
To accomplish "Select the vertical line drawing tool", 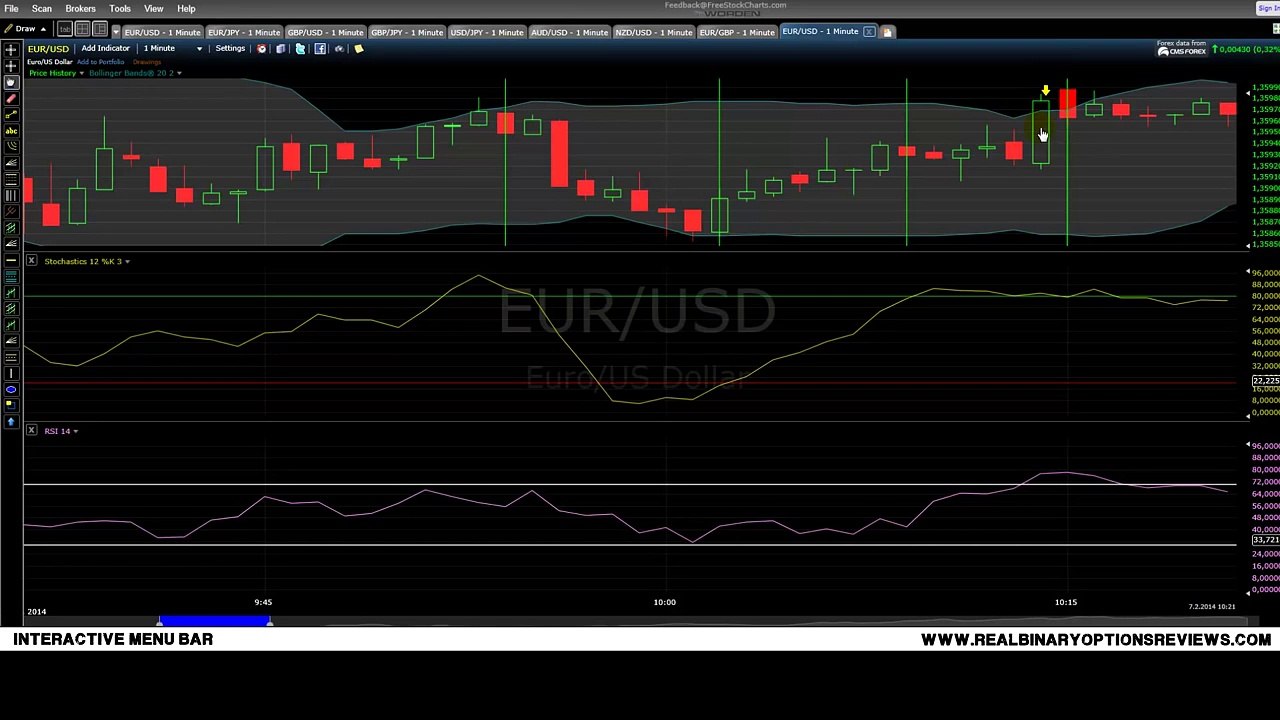I will (x=11, y=375).
